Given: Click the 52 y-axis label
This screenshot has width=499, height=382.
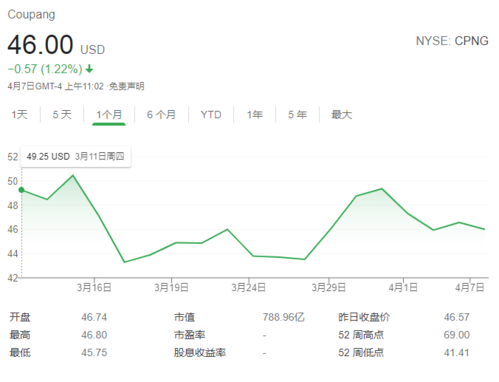Looking at the screenshot, I should point(13,157).
